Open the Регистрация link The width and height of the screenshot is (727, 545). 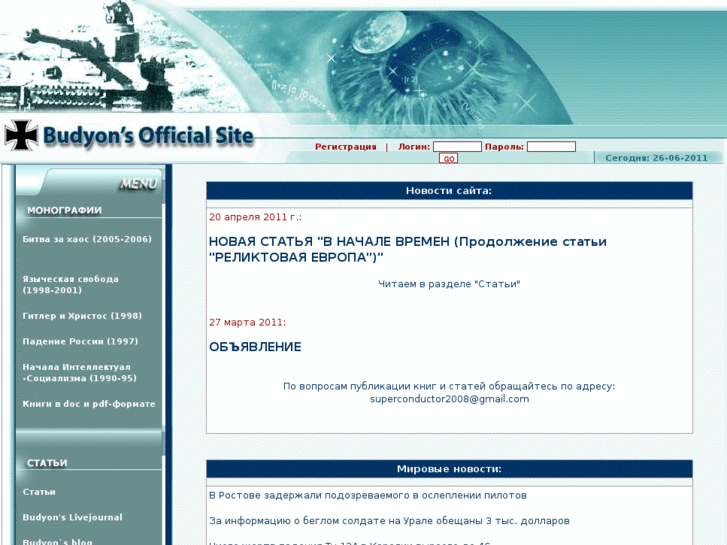[345, 147]
